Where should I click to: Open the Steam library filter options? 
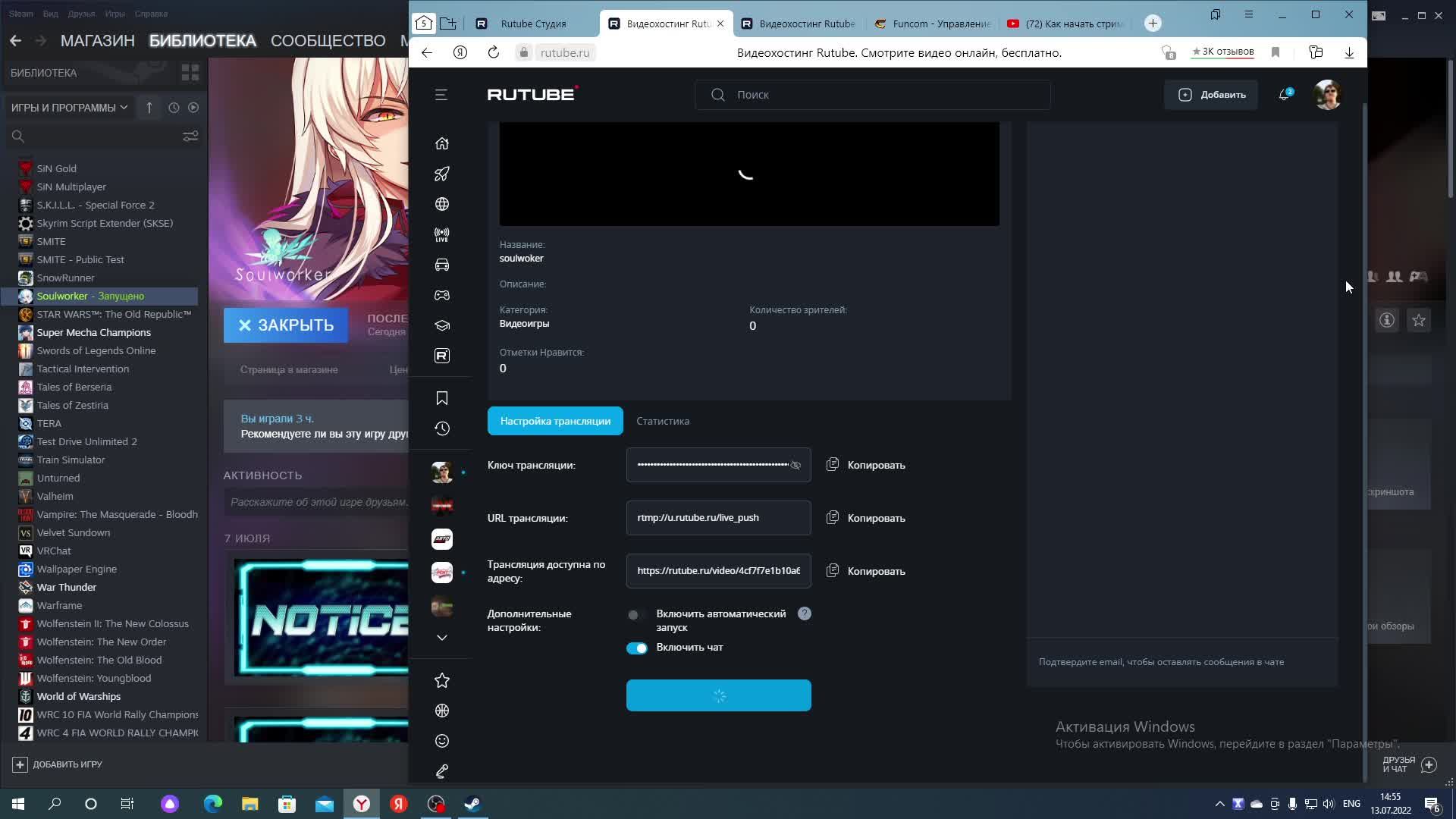point(190,136)
